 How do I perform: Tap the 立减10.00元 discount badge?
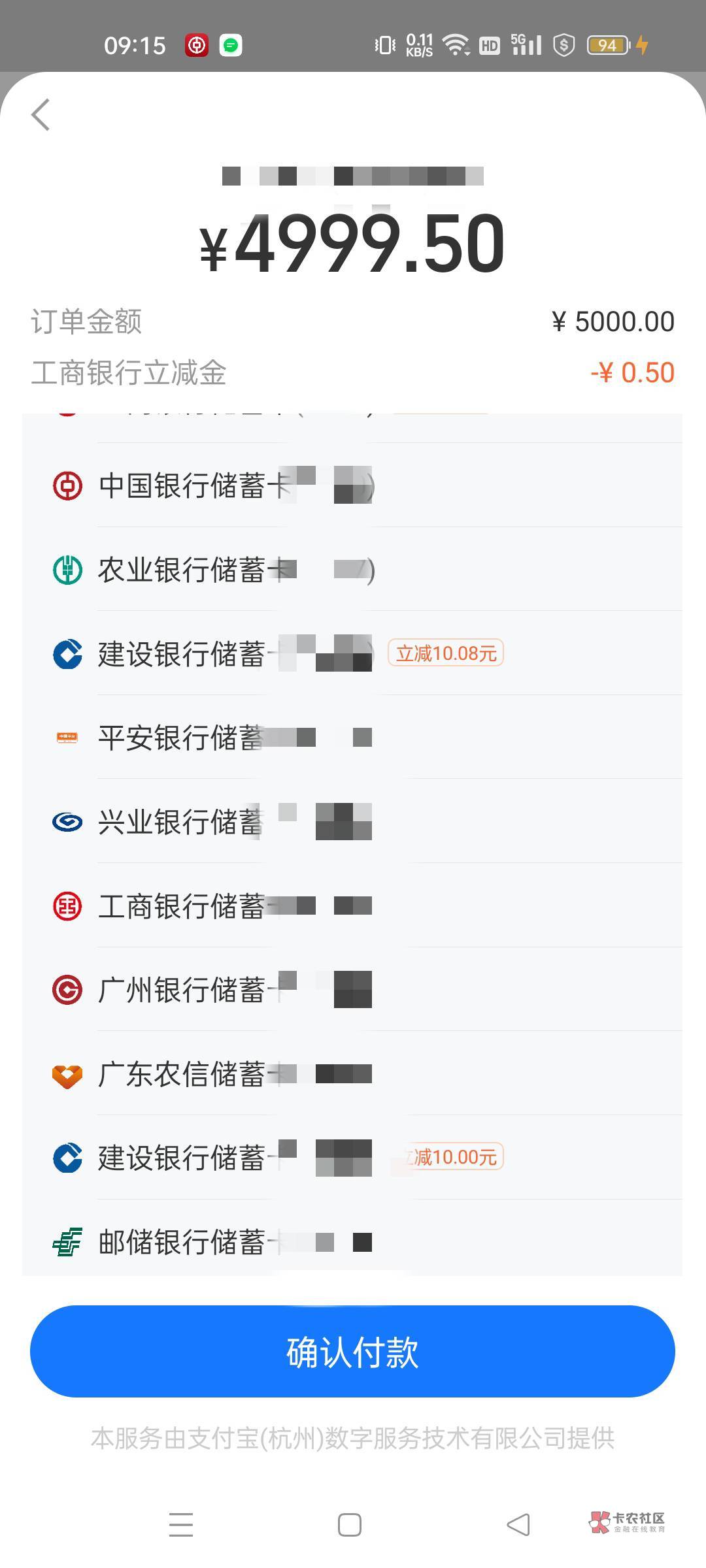(x=452, y=1157)
